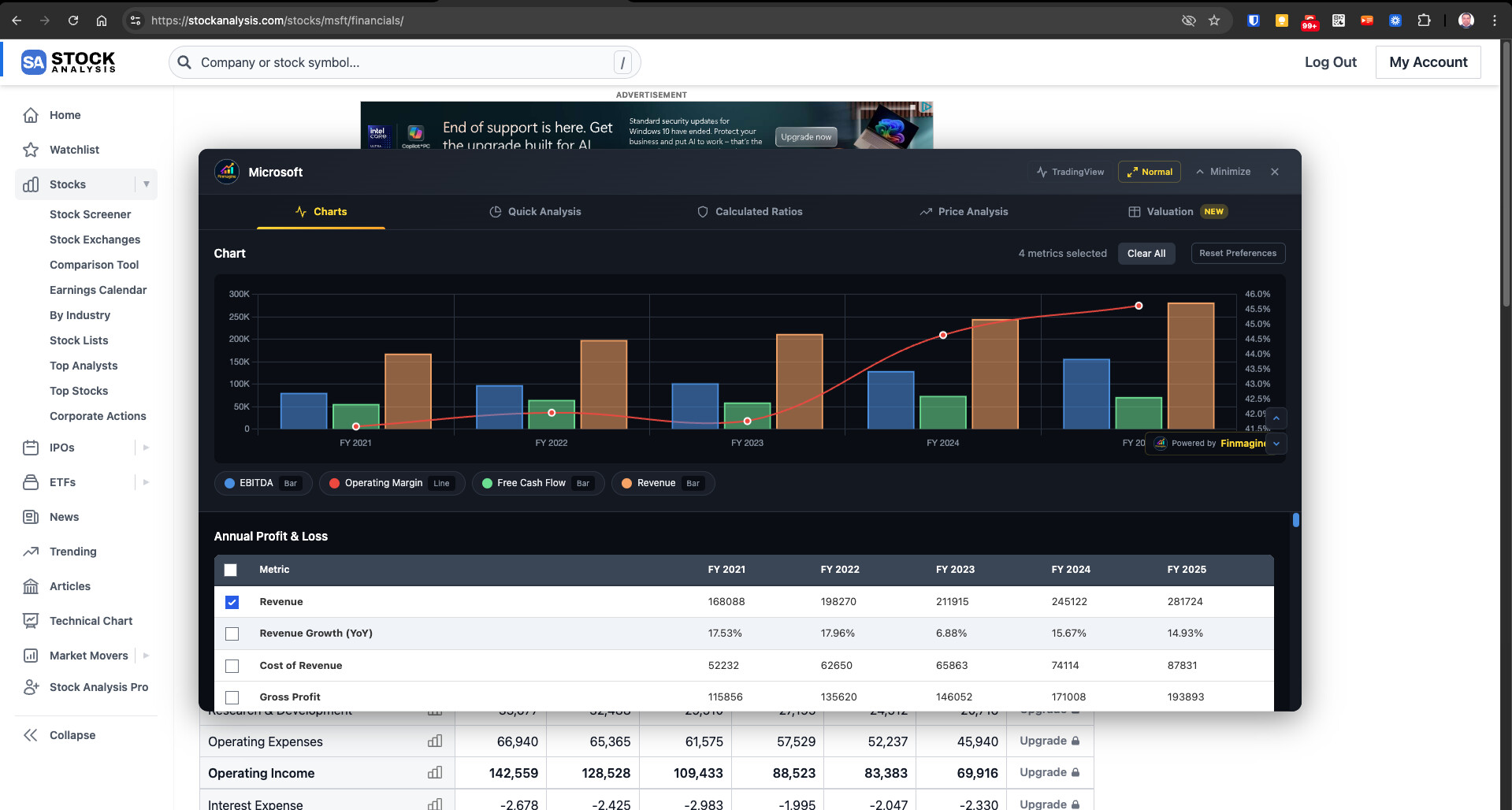The height and width of the screenshot is (810, 1512).
Task: Uncheck the Revenue metric checkbox
Action: (232, 602)
